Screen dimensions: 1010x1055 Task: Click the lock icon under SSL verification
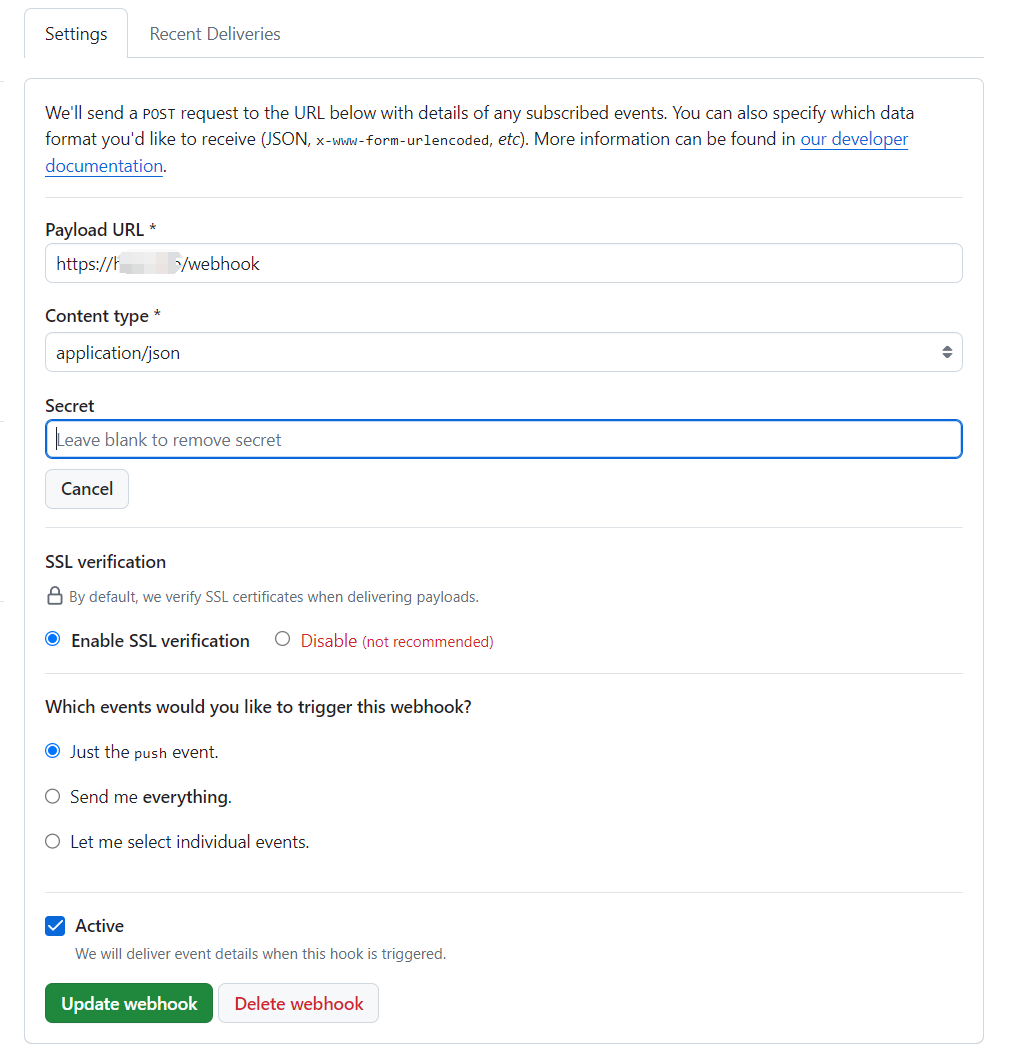pos(55,597)
